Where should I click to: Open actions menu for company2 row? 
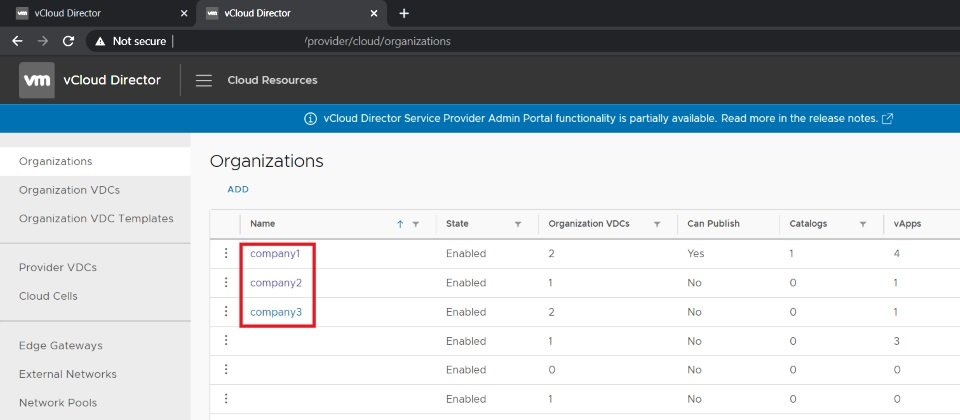[226, 282]
